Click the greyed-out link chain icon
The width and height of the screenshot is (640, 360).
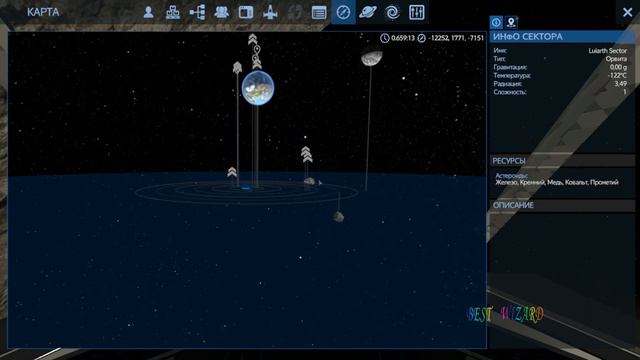(295, 12)
